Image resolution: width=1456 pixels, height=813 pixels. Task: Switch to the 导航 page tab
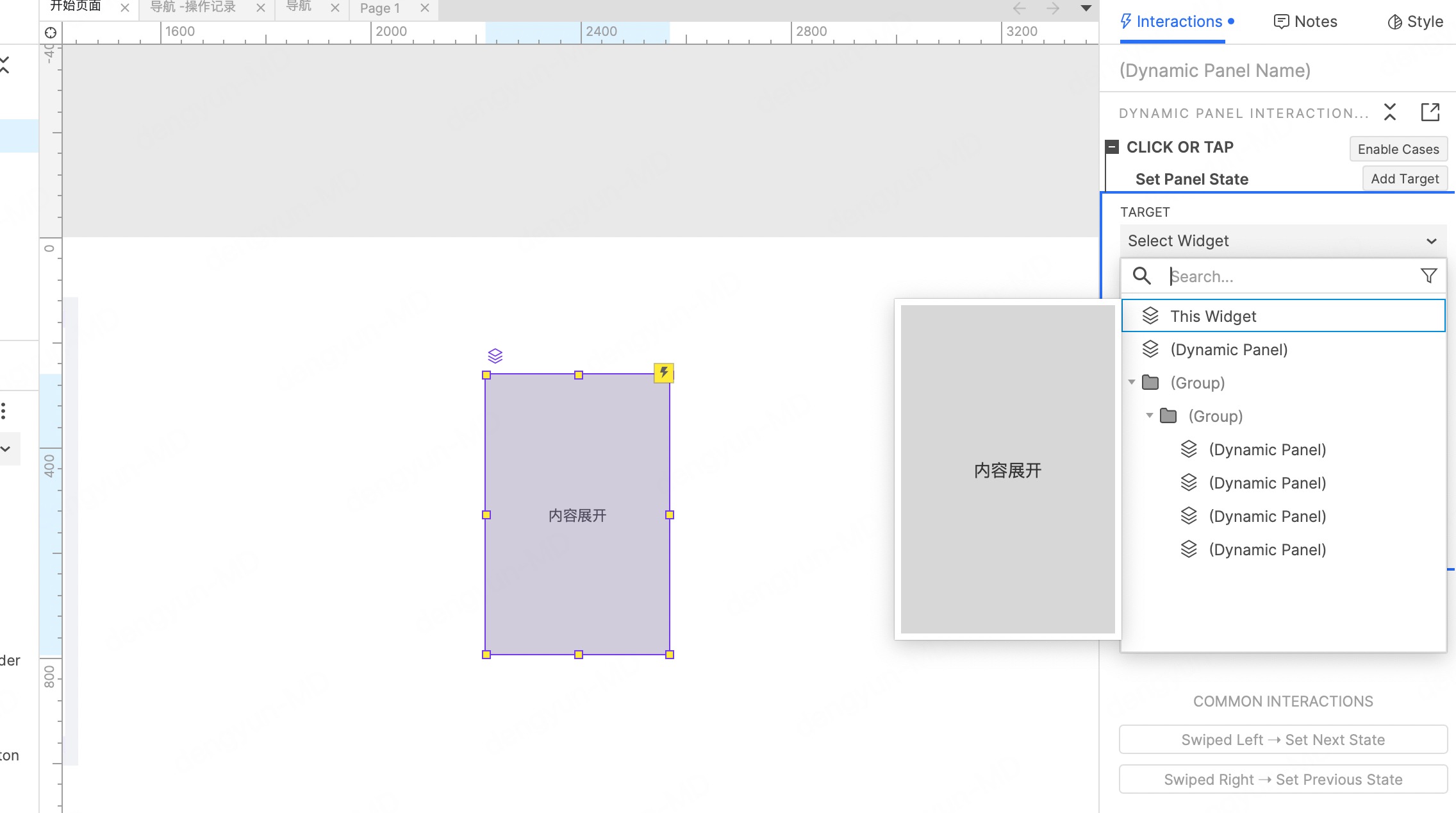point(299,6)
